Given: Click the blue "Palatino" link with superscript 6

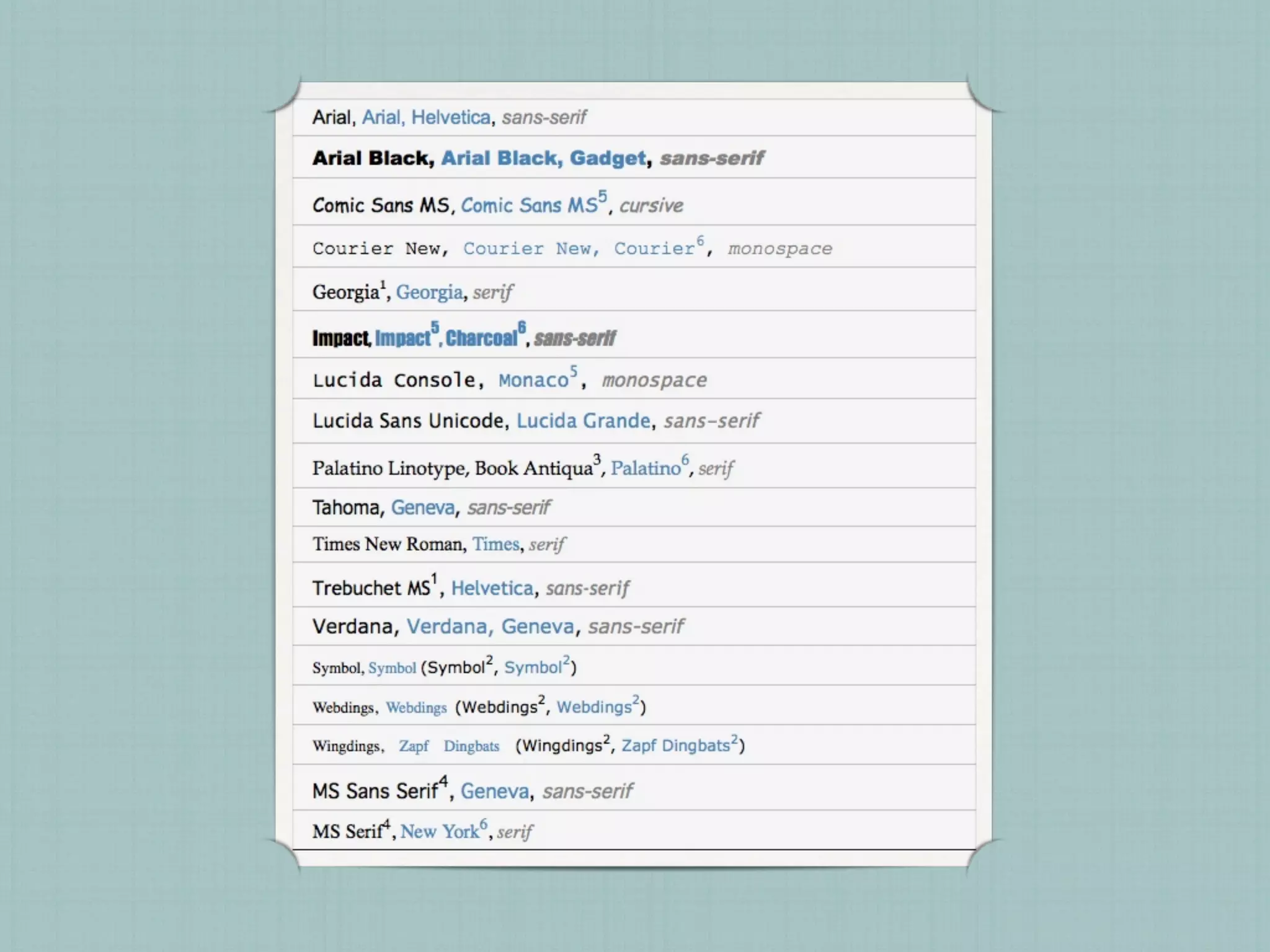Looking at the screenshot, I should pos(645,469).
